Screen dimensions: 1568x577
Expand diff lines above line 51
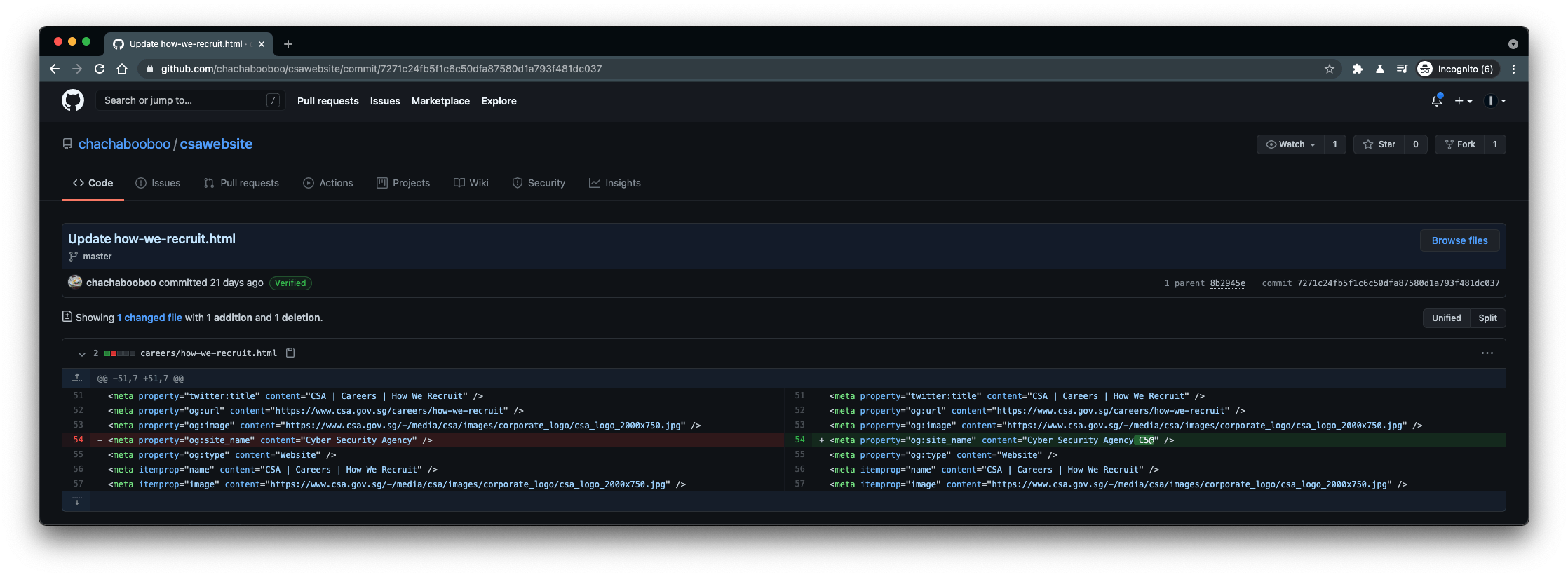click(x=76, y=379)
